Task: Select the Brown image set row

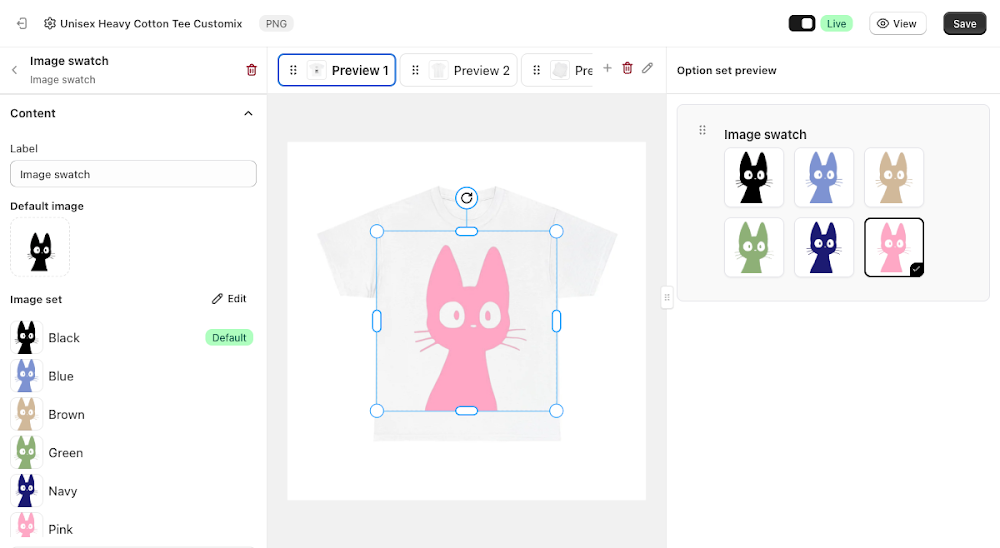Action: [132, 414]
